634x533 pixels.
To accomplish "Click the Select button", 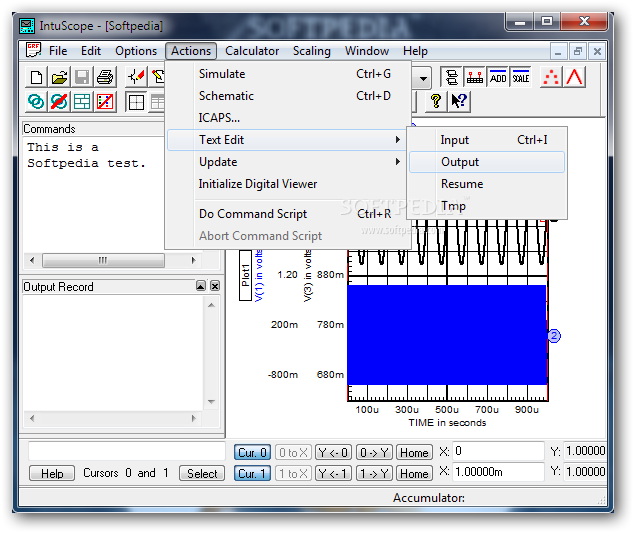I will click(202, 473).
